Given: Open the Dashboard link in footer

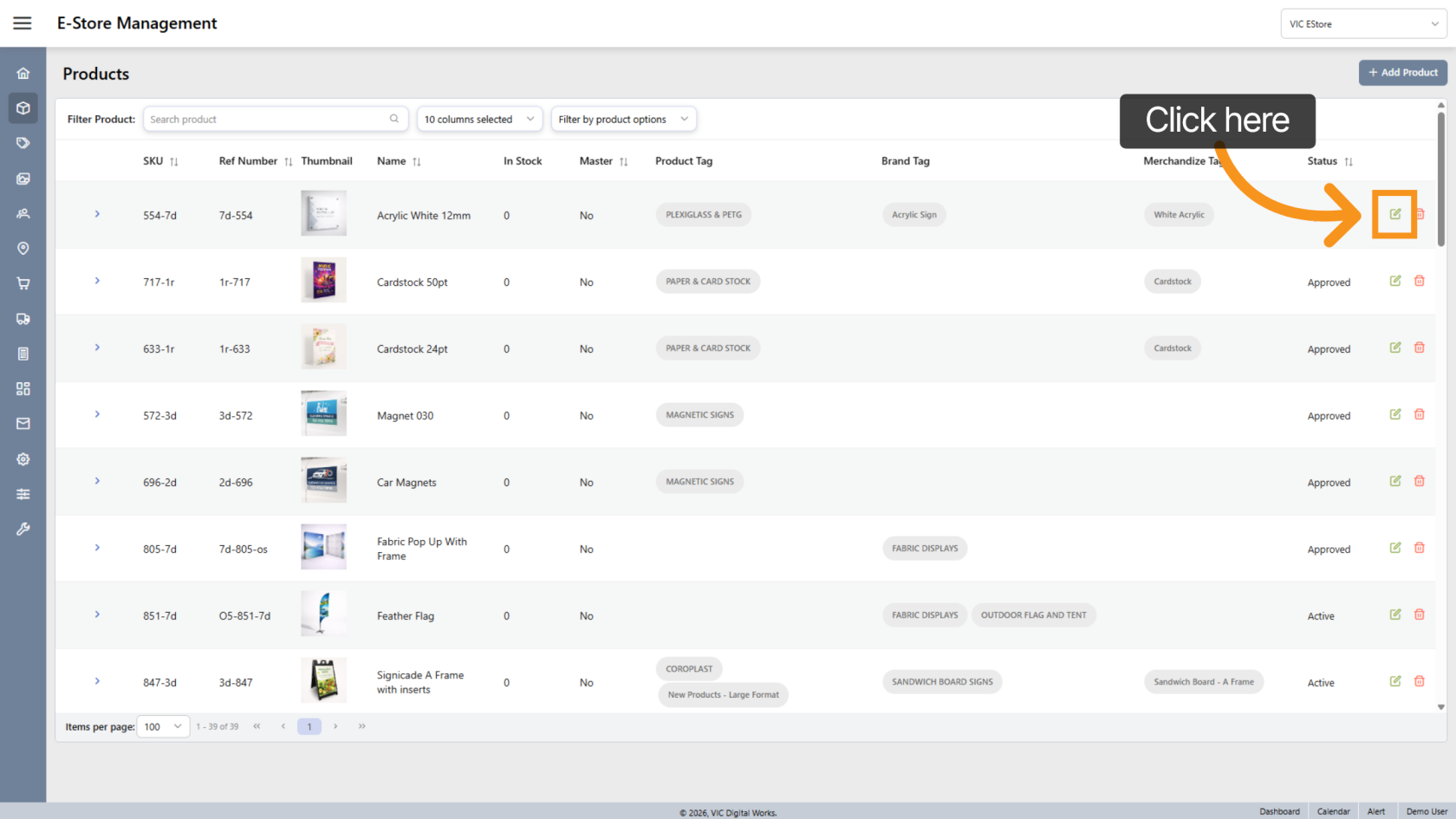Looking at the screenshot, I should (x=1279, y=811).
